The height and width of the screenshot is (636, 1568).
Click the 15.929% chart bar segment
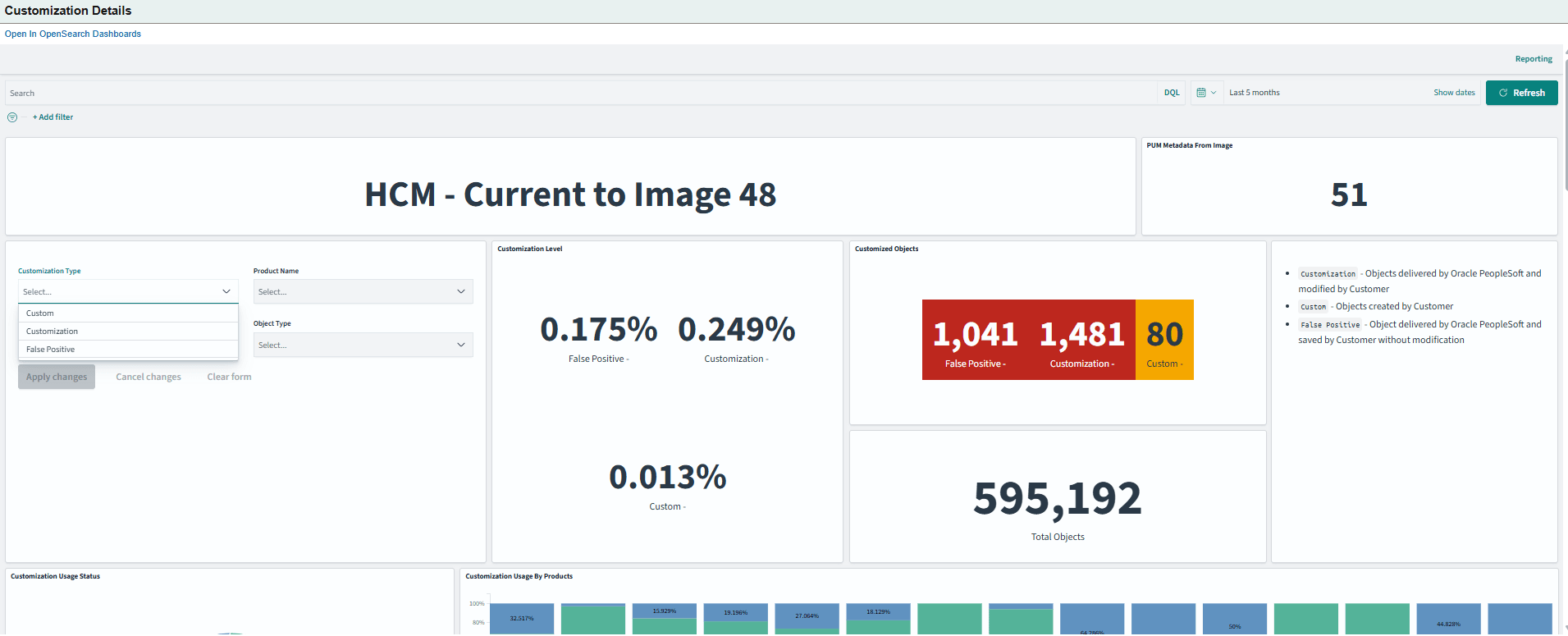(665, 611)
